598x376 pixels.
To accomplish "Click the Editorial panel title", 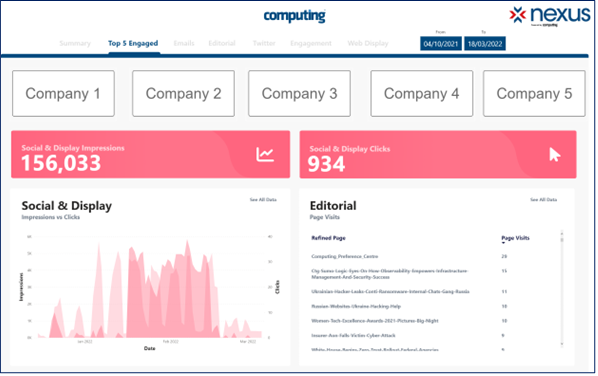I will [333, 206].
